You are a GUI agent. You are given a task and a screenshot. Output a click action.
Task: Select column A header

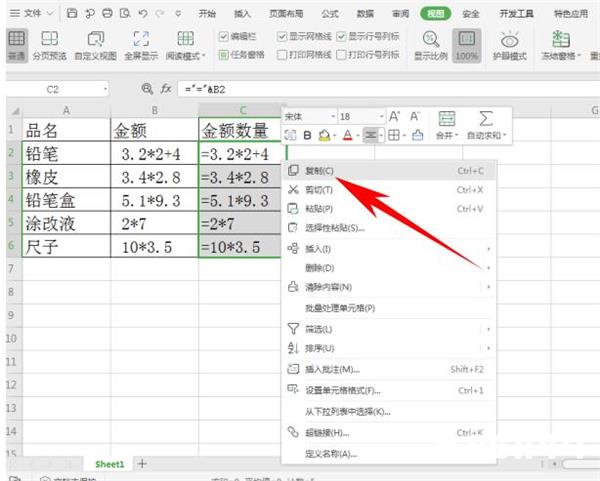66,111
